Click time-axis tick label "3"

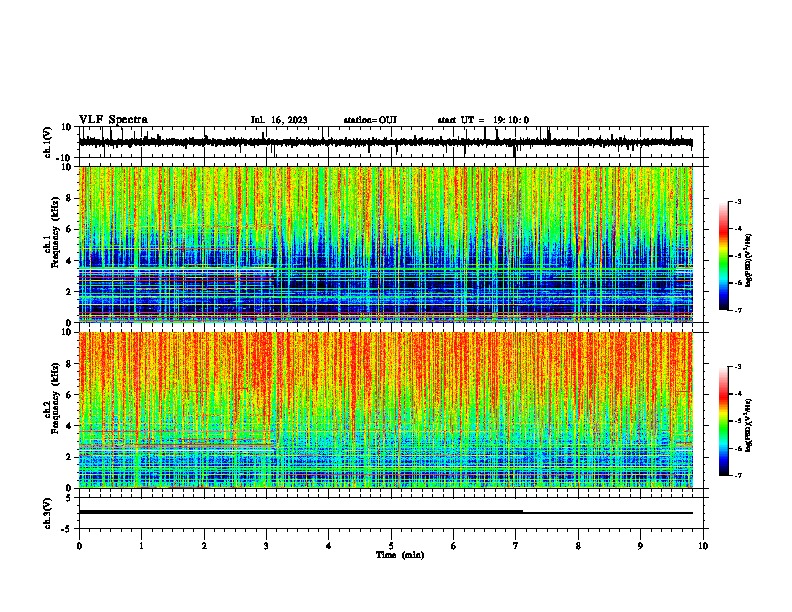pos(266,546)
